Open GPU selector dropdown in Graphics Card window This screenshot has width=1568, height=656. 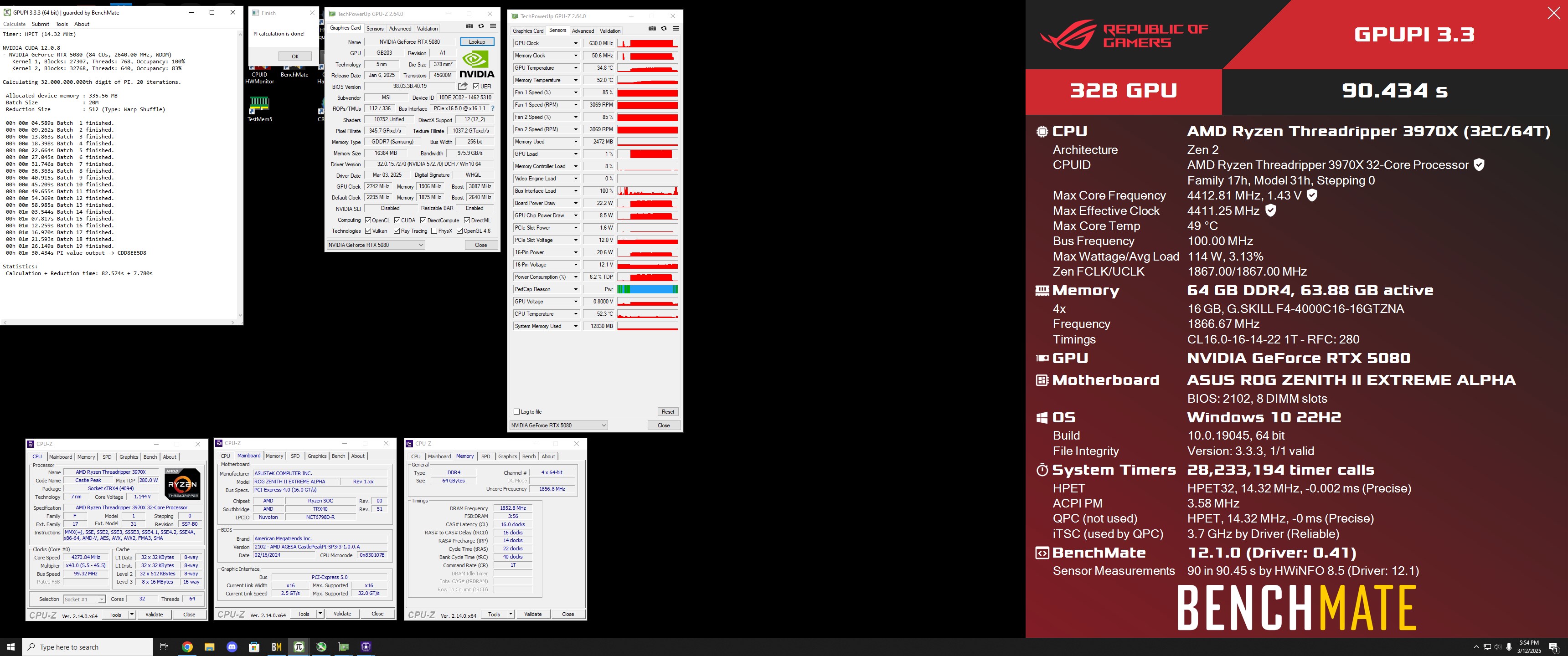[376, 245]
